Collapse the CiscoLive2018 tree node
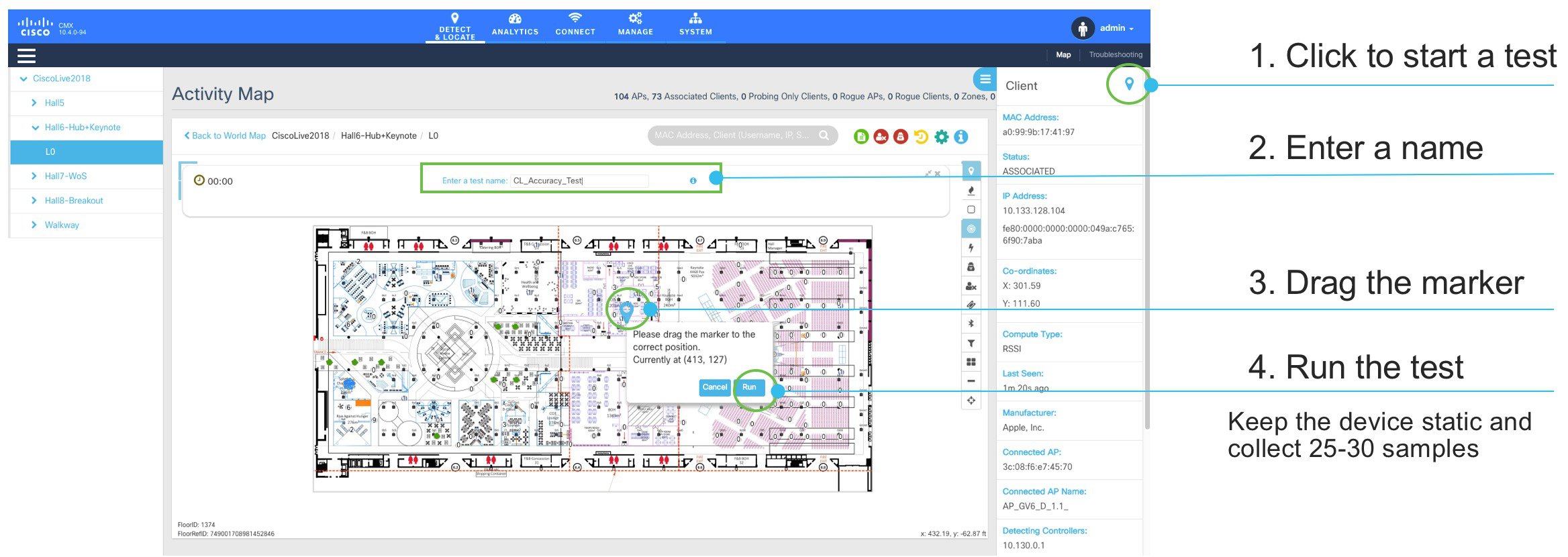 [x=24, y=79]
